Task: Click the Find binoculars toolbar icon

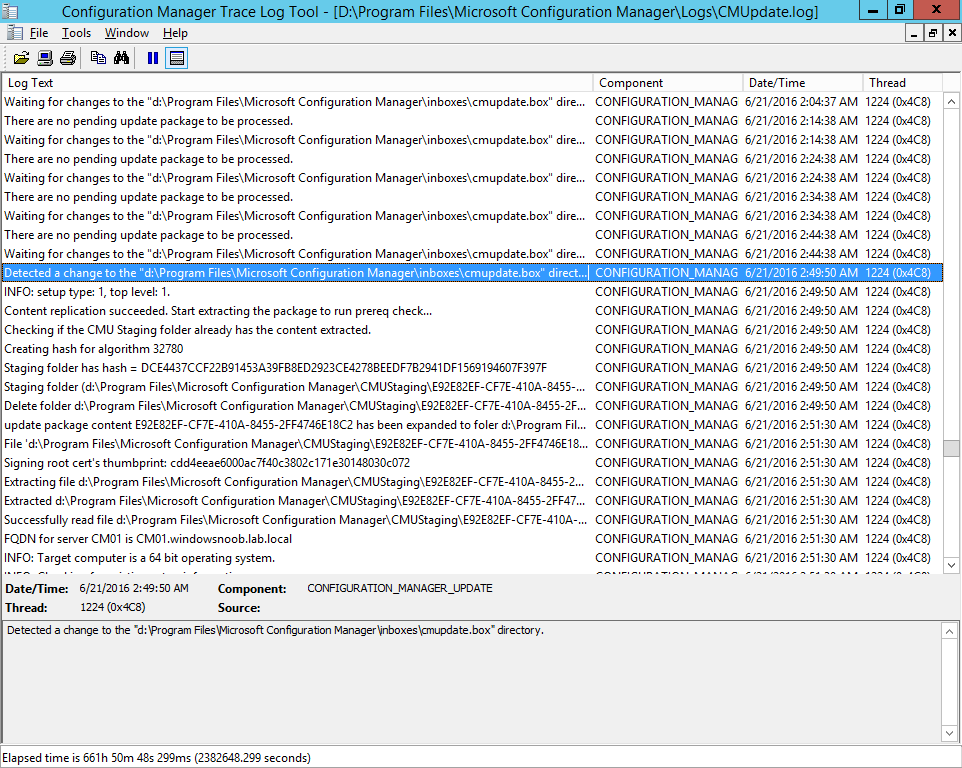Action: point(121,58)
